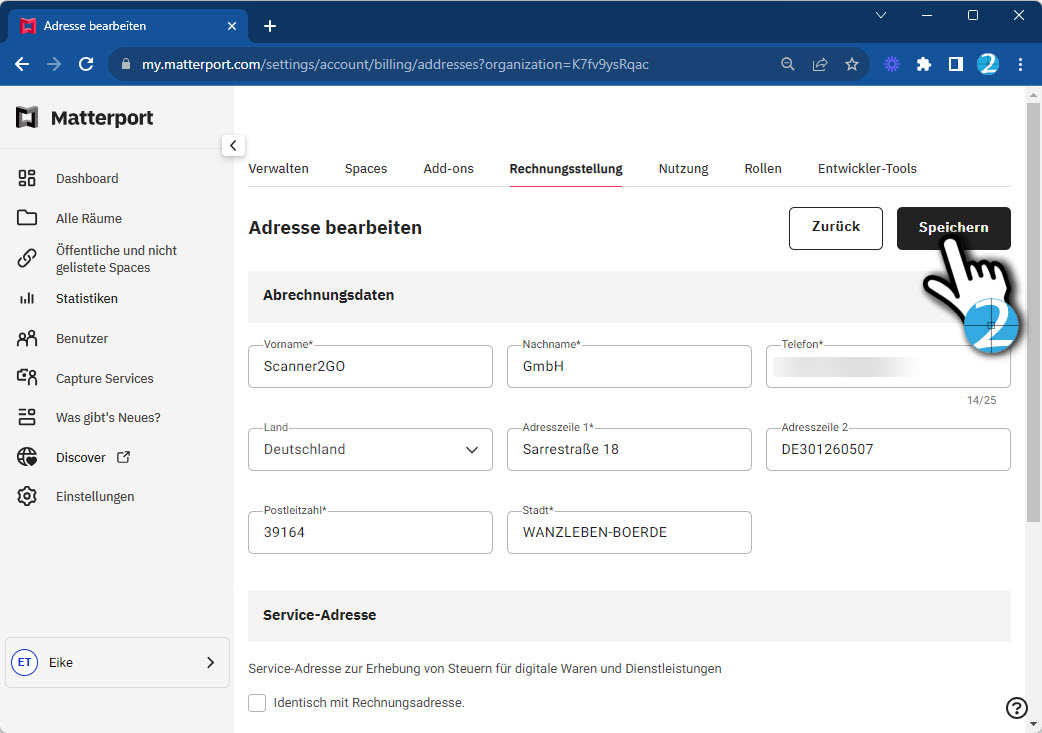Click the Adresszeile 1 field
This screenshot has height=733, width=1042.
click(x=629, y=449)
